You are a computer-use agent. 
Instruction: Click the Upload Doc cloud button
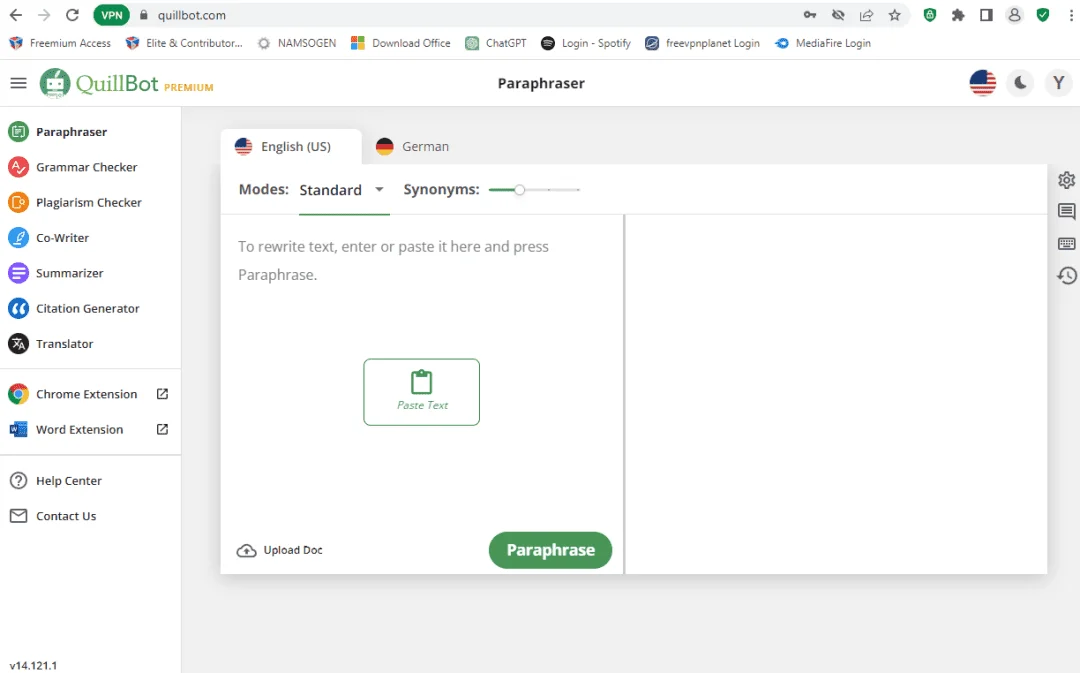coord(280,550)
